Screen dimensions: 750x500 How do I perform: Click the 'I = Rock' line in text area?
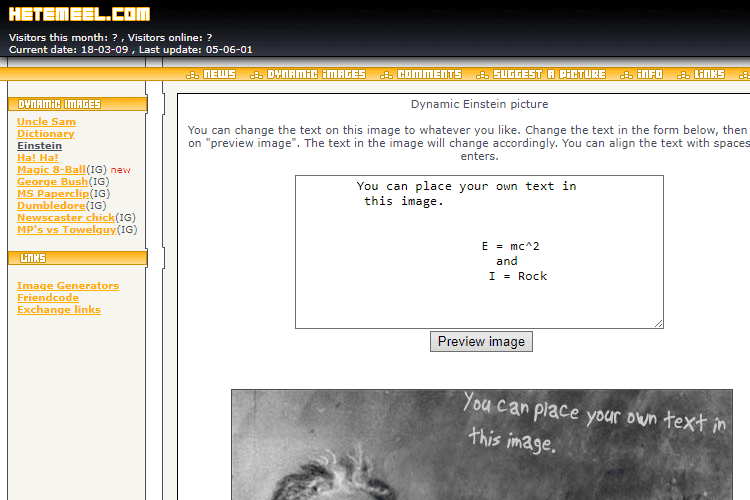[x=518, y=276]
